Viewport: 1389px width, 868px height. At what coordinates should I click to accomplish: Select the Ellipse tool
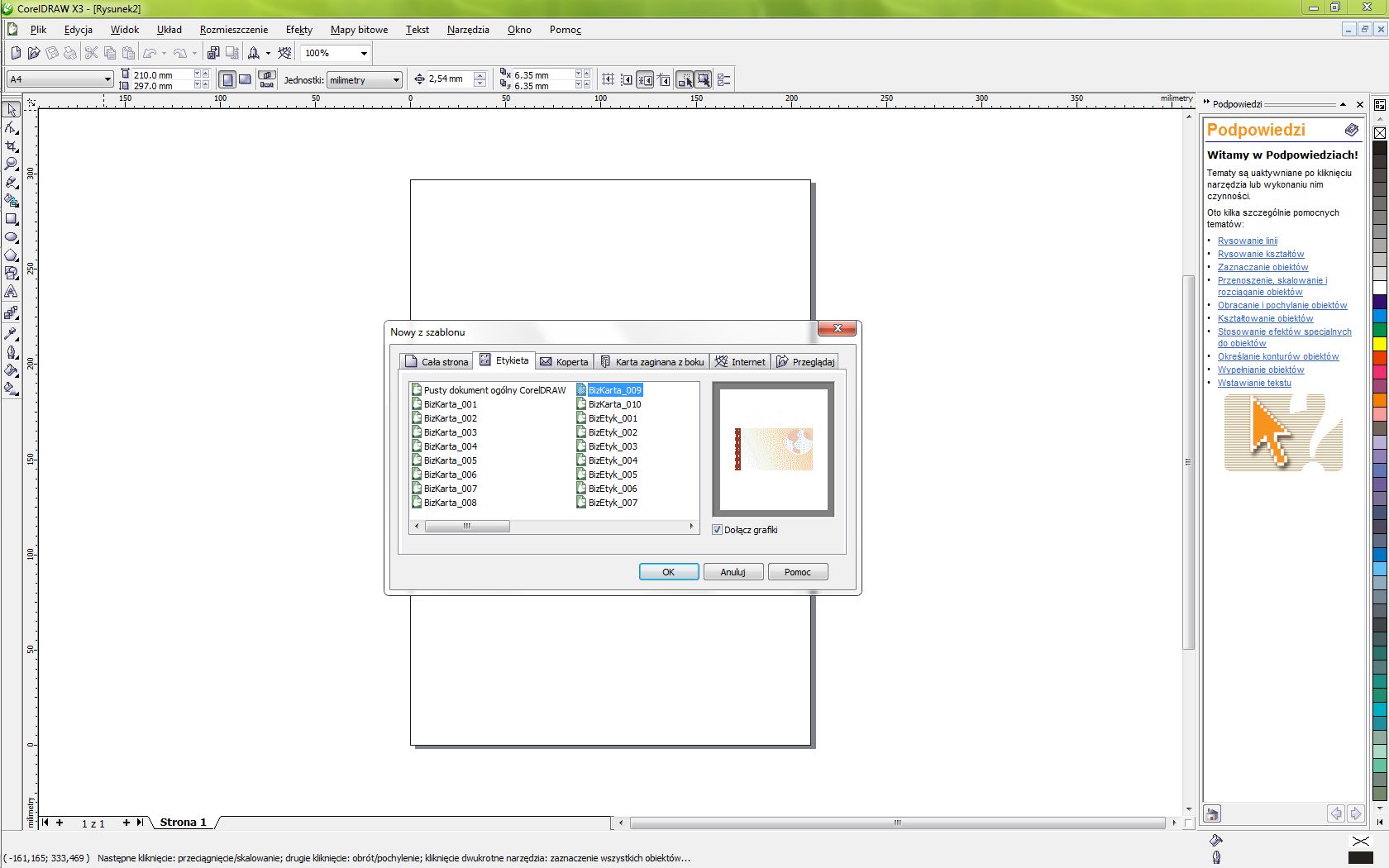point(12,237)
